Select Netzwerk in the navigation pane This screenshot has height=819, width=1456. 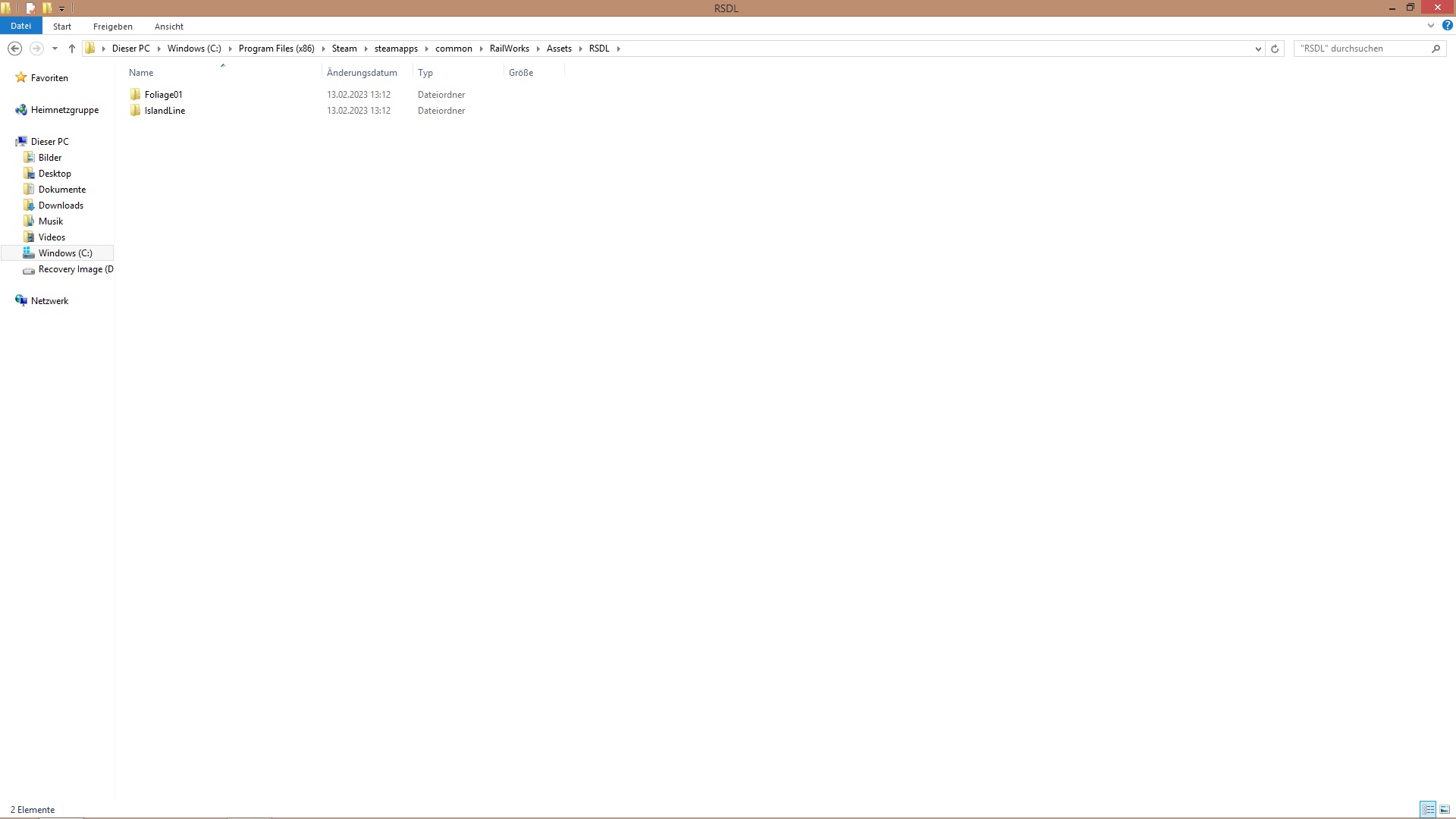[x=49, y=301]
